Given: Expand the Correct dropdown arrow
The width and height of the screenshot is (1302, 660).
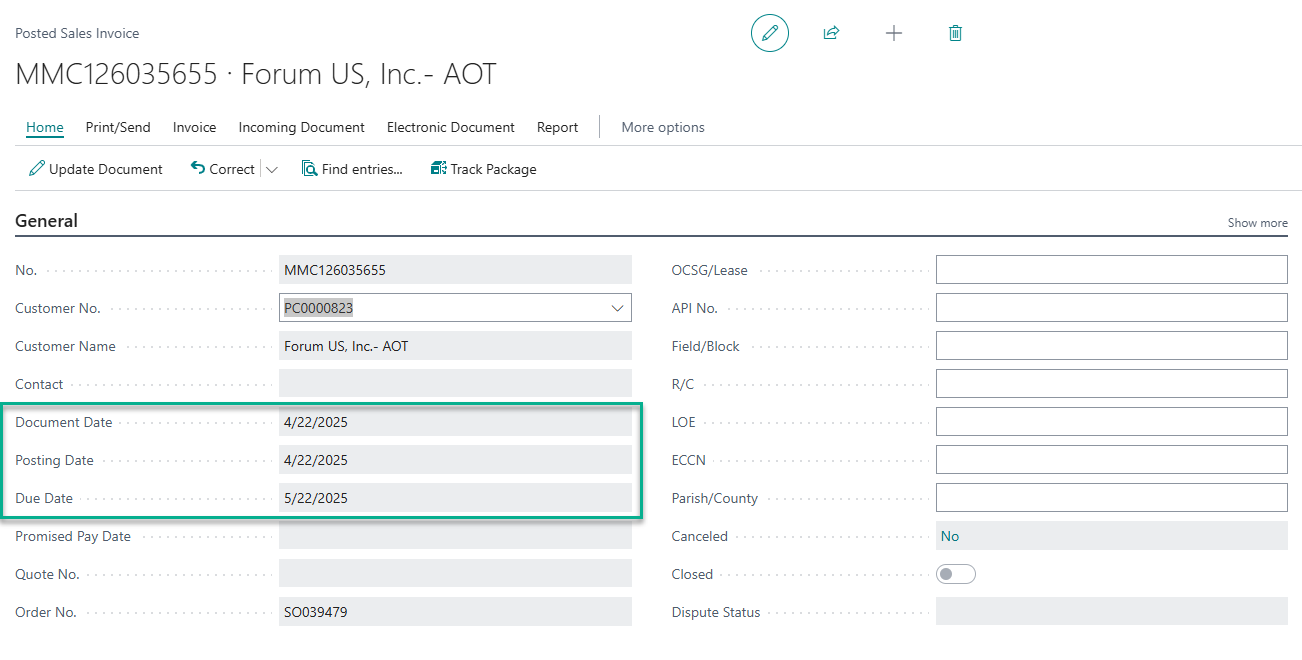Looking at the screenshot, I should point(272,170).
